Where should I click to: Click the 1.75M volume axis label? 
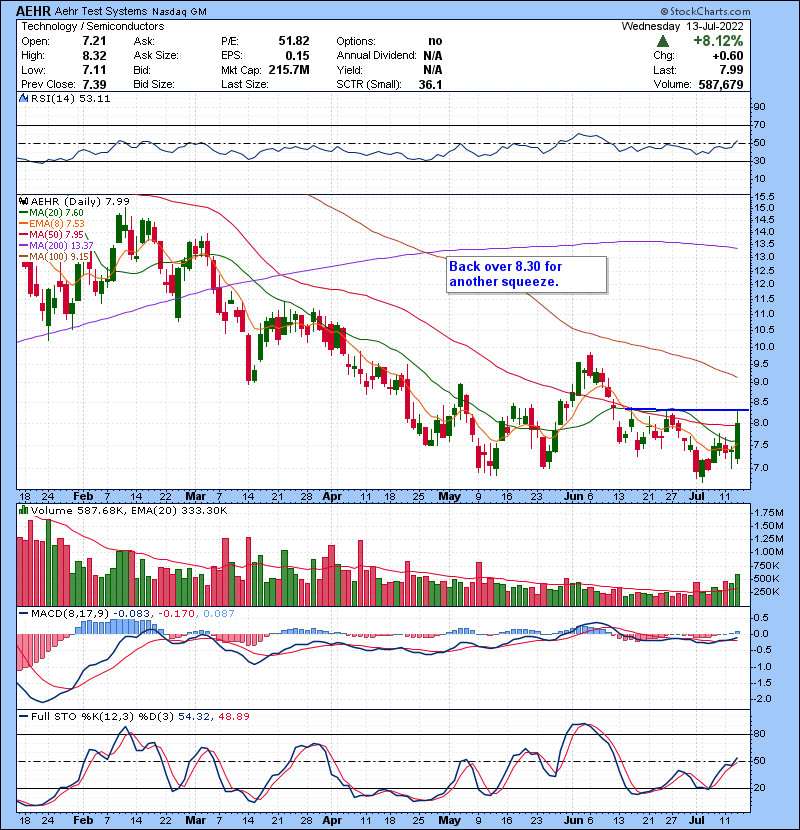tap(769, 512)
